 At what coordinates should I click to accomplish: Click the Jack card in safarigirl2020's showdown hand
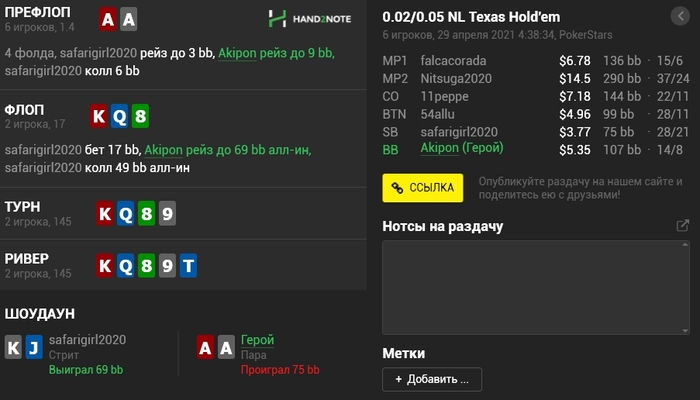pyautogui.click(x=34, y=347)
